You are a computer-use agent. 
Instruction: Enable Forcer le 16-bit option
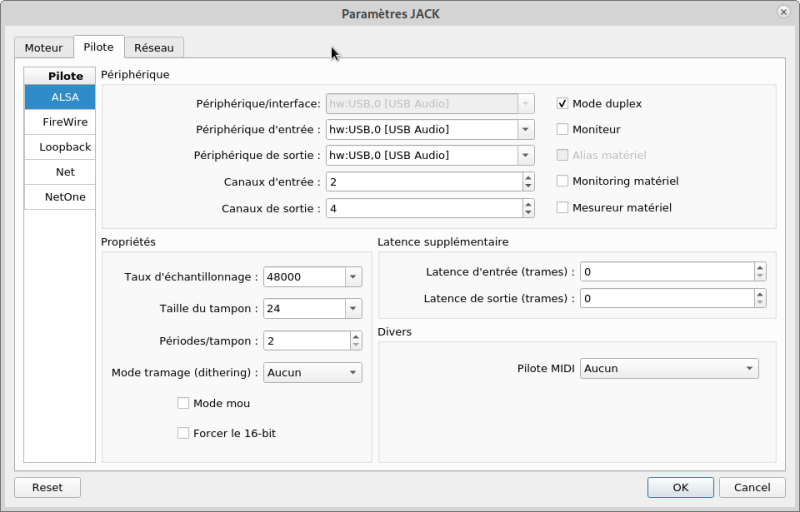click(x=183, y=433)
